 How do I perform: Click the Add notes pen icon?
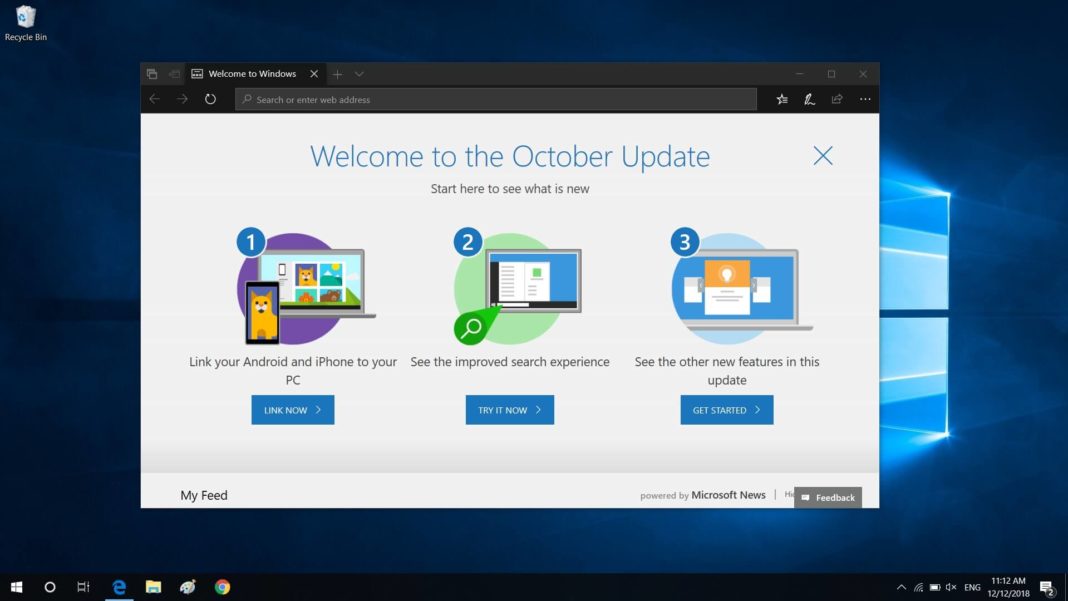tap(809, 99)
